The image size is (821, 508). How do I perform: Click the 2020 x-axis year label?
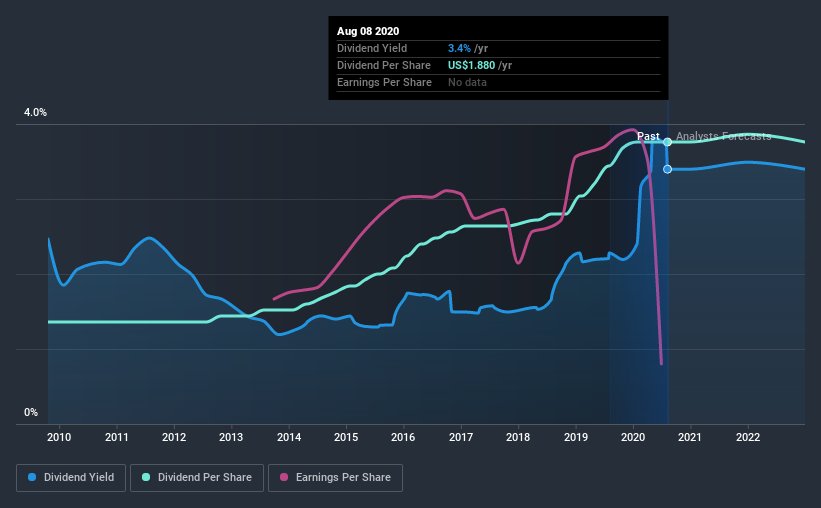point(633,437)
